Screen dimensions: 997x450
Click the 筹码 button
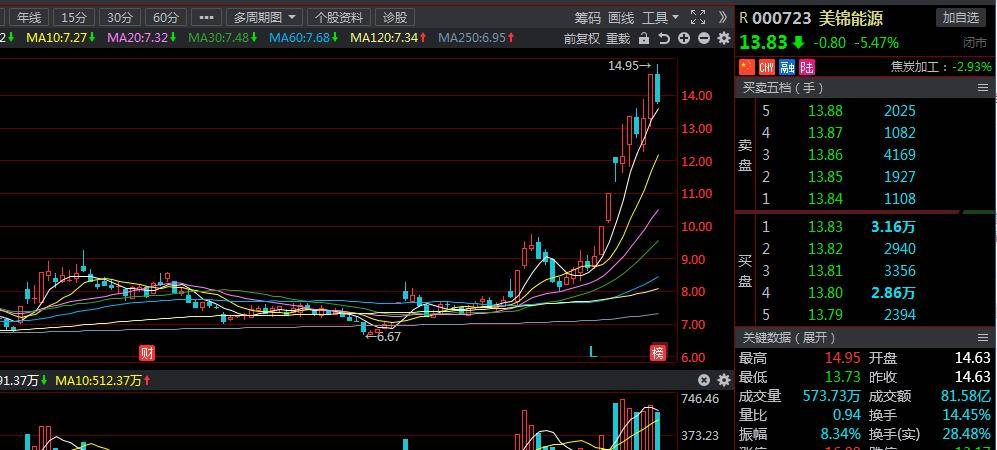pos(588,17)
